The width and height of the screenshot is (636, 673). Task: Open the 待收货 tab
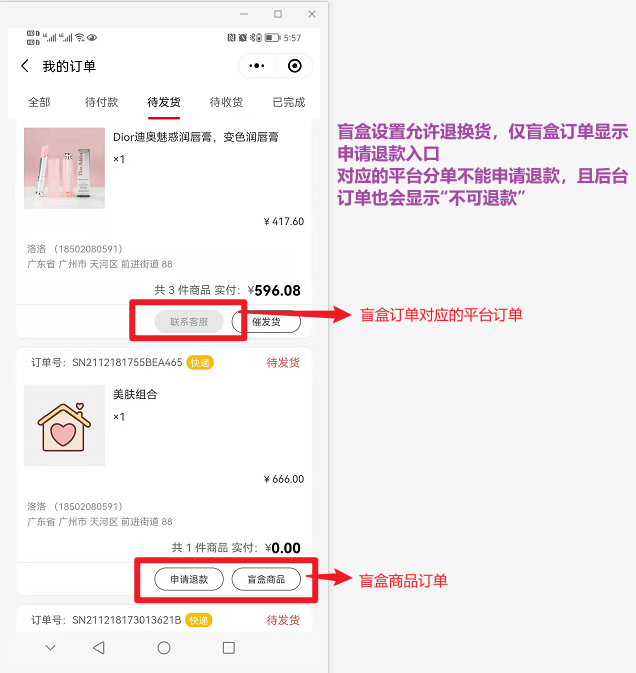226,102
